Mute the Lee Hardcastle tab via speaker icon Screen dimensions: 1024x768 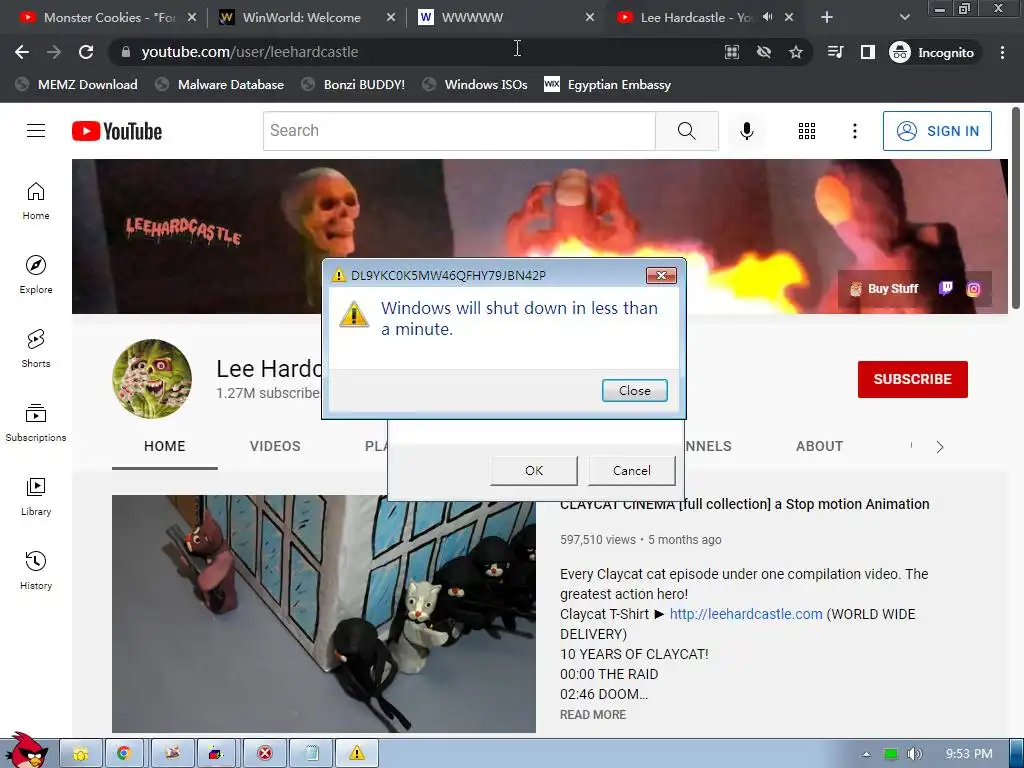[x=767, y=18]
